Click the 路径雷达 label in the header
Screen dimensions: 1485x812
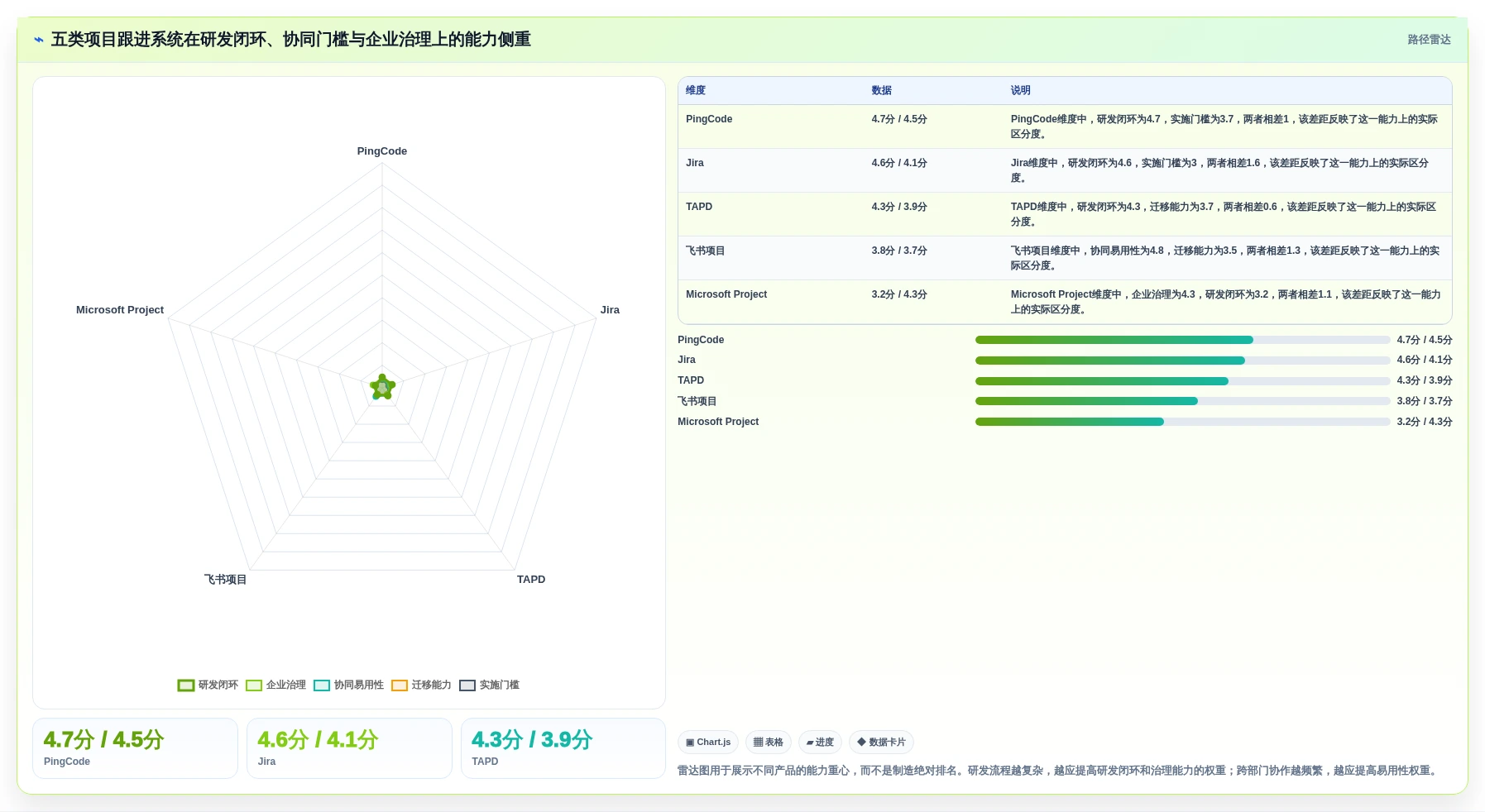point(1429,40)
